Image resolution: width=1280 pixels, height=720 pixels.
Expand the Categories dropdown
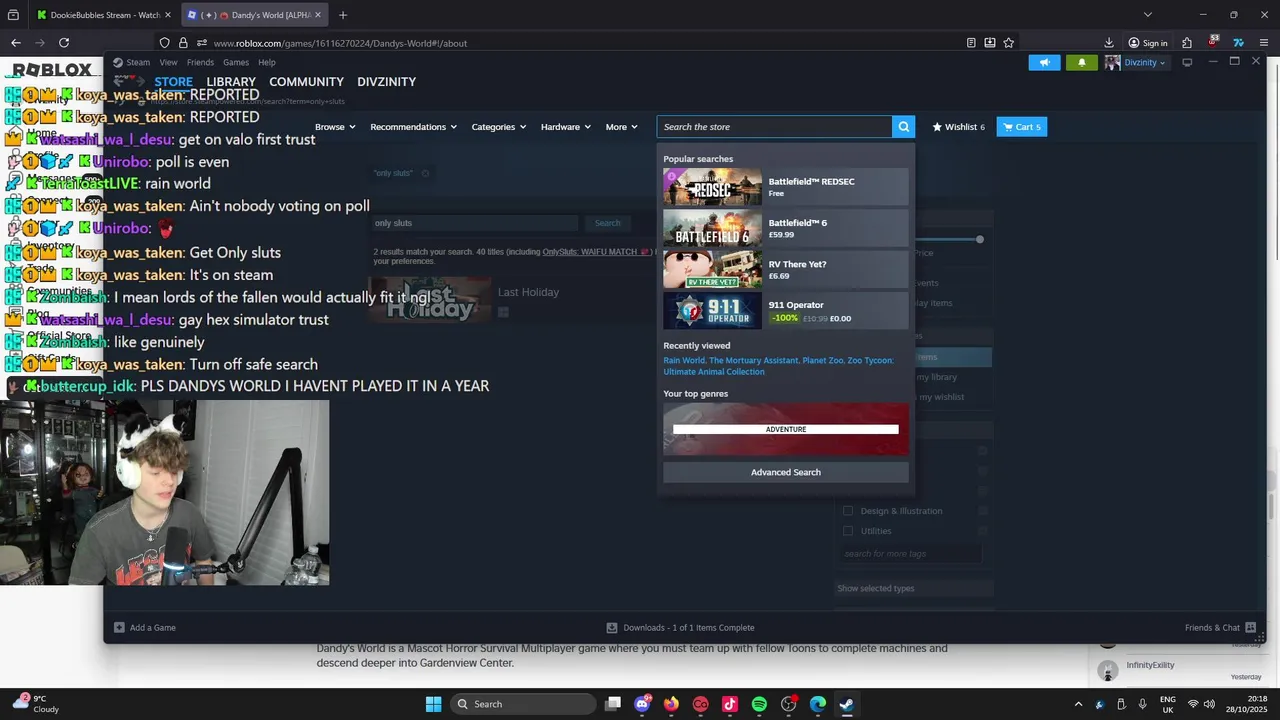tap(499, 127)
